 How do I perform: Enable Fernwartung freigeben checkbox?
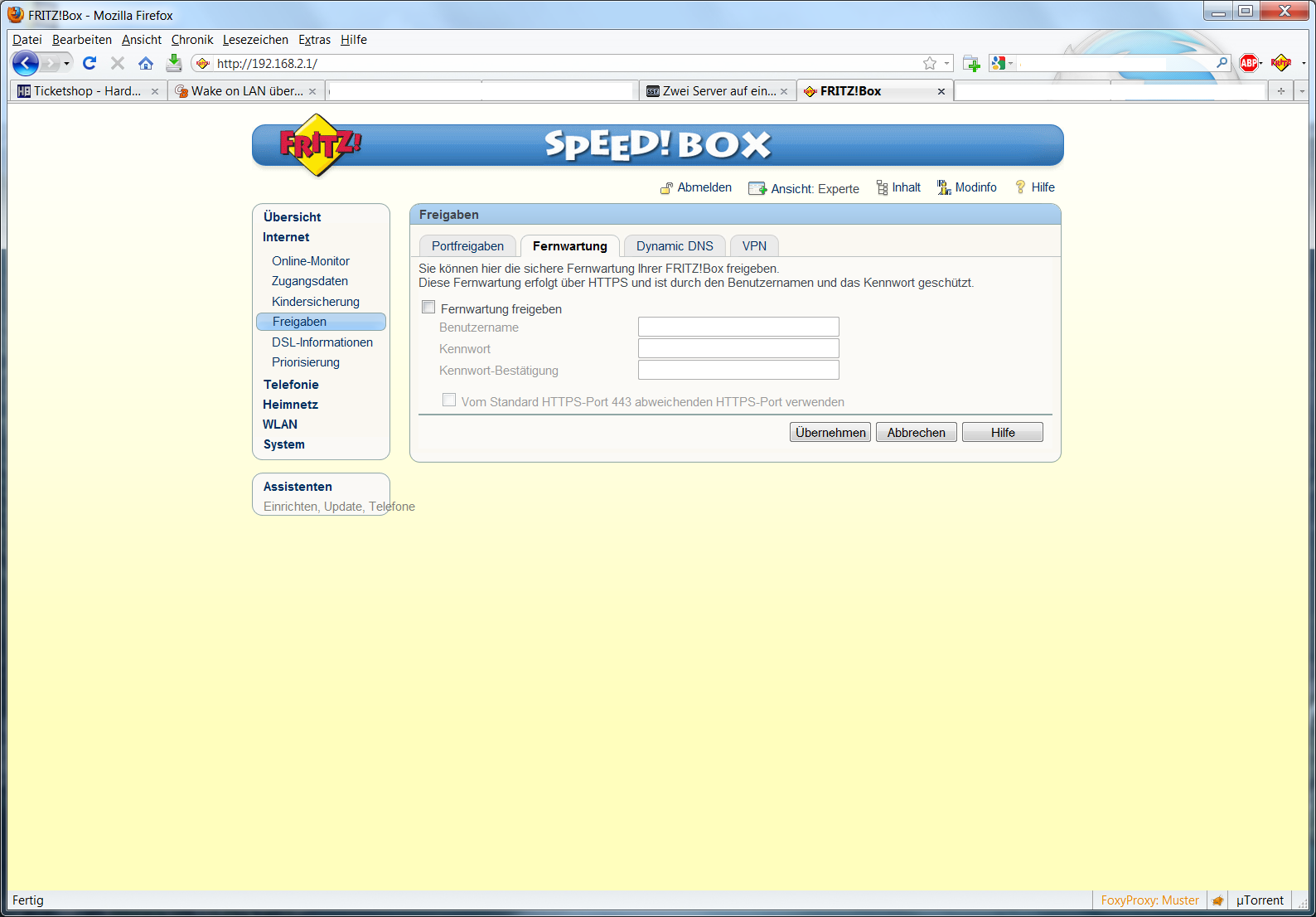click(428, 308)
